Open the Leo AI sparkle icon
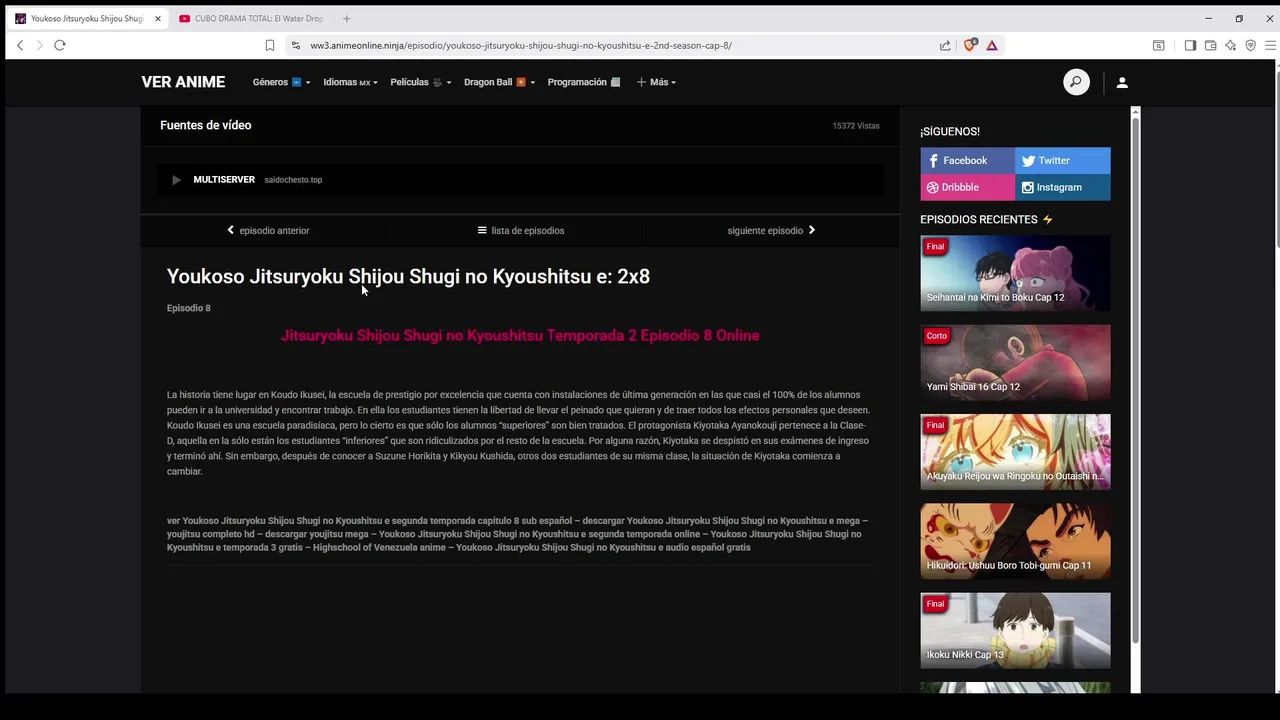Viewport: 1280px width, 720px height. (x=1230, y=45)
